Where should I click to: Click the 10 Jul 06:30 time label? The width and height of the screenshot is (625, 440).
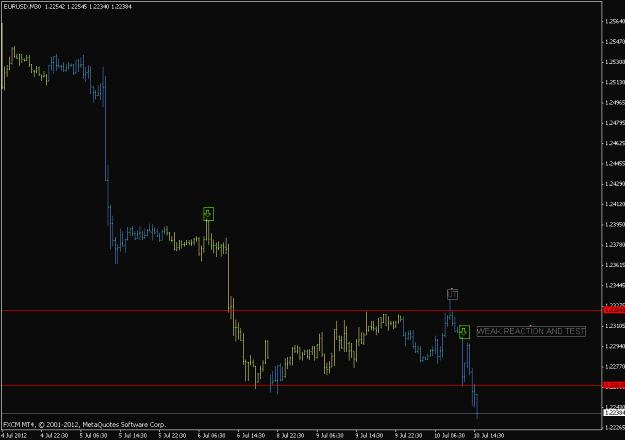(x=450, y=436)
